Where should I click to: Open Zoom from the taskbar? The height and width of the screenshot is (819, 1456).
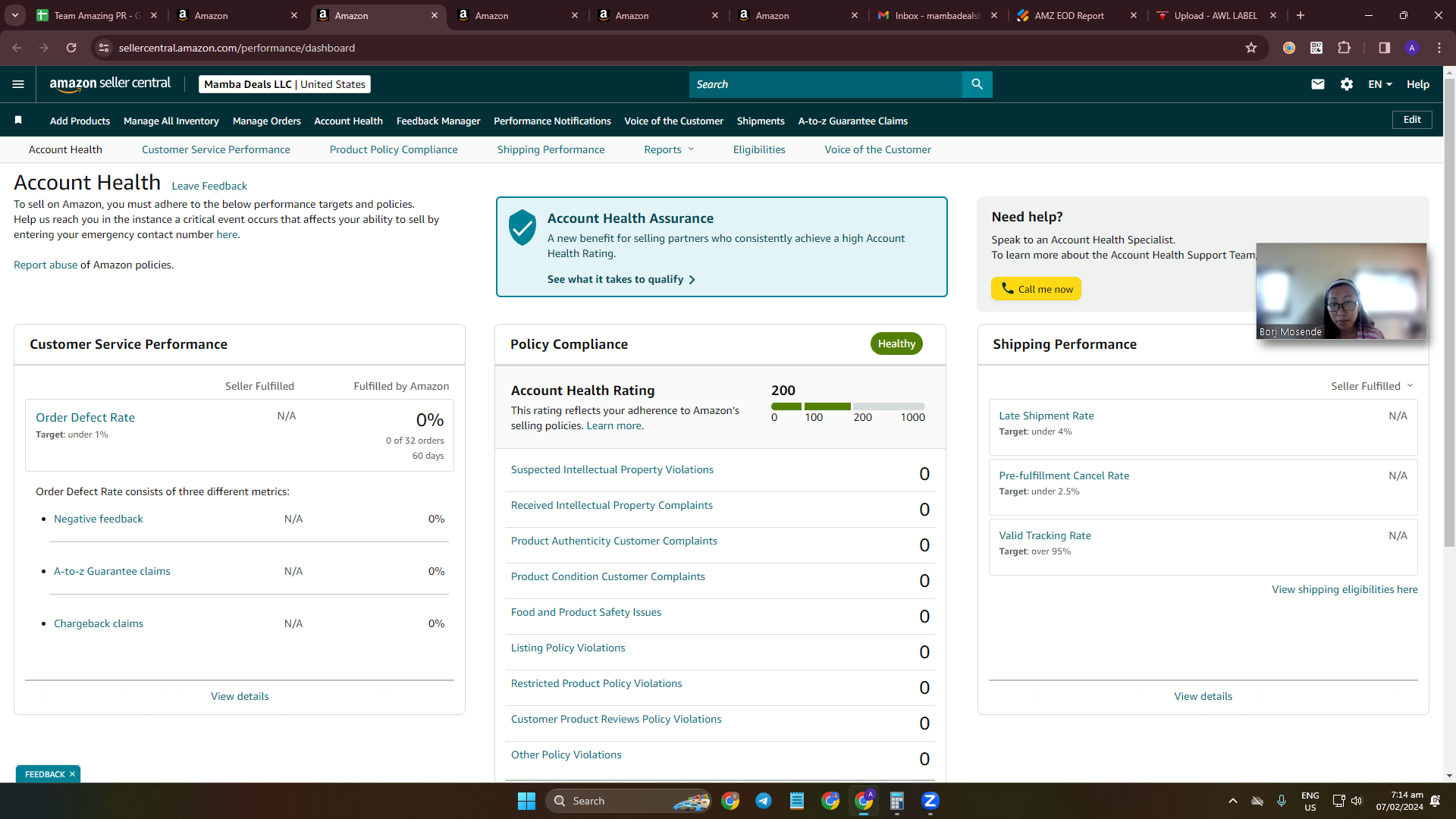tap(930, 801)
